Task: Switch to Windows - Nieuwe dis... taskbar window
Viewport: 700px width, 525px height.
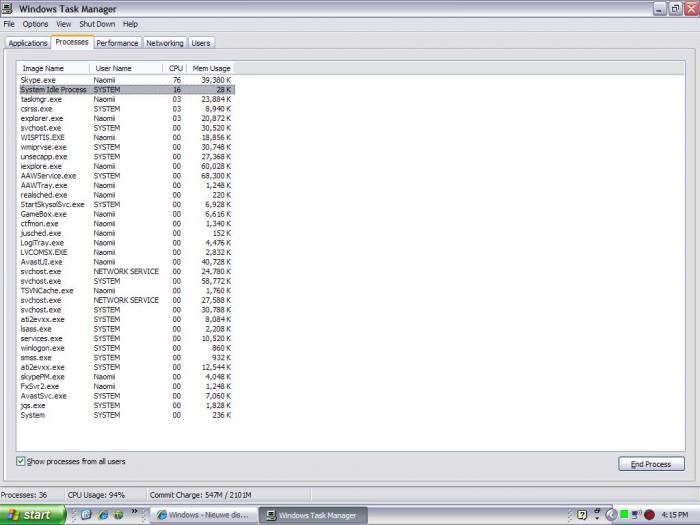Action: (204, 515)
